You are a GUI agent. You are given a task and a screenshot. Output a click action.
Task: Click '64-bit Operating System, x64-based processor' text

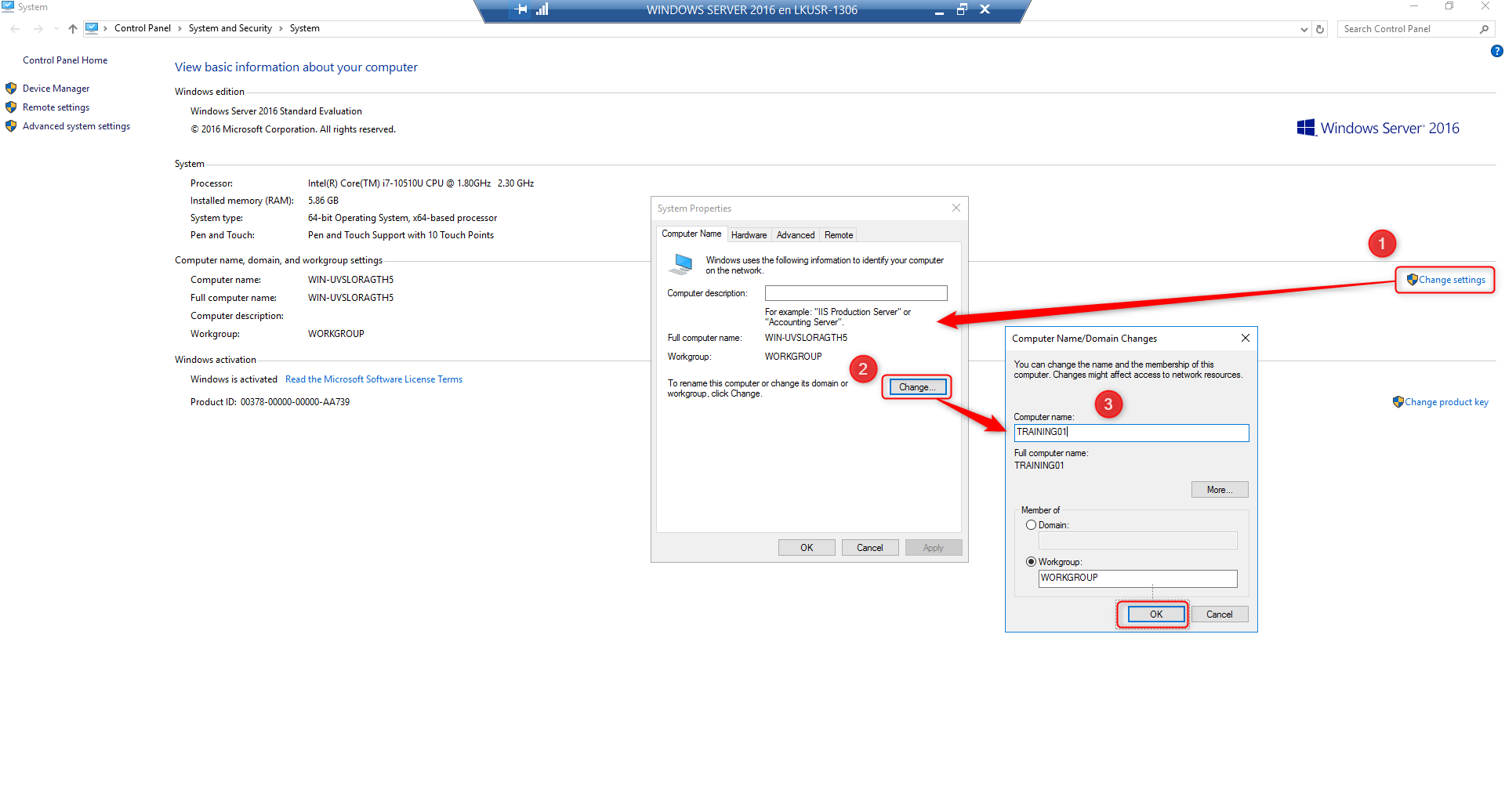coord(402,218)
